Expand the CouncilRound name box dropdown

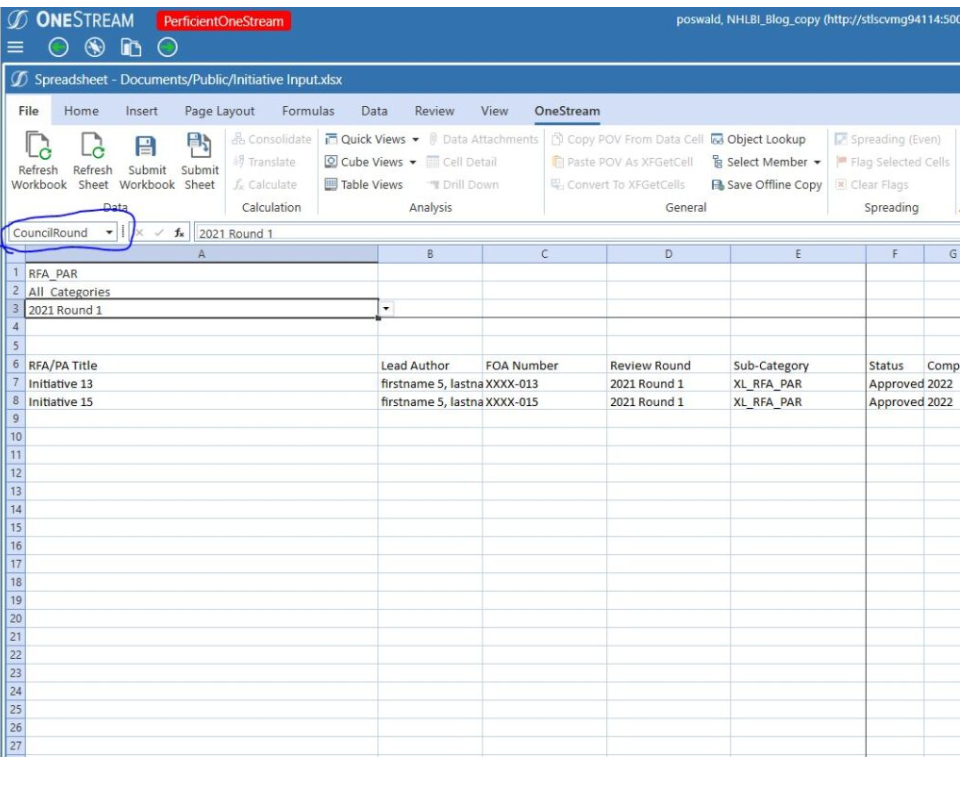[109, 233]
